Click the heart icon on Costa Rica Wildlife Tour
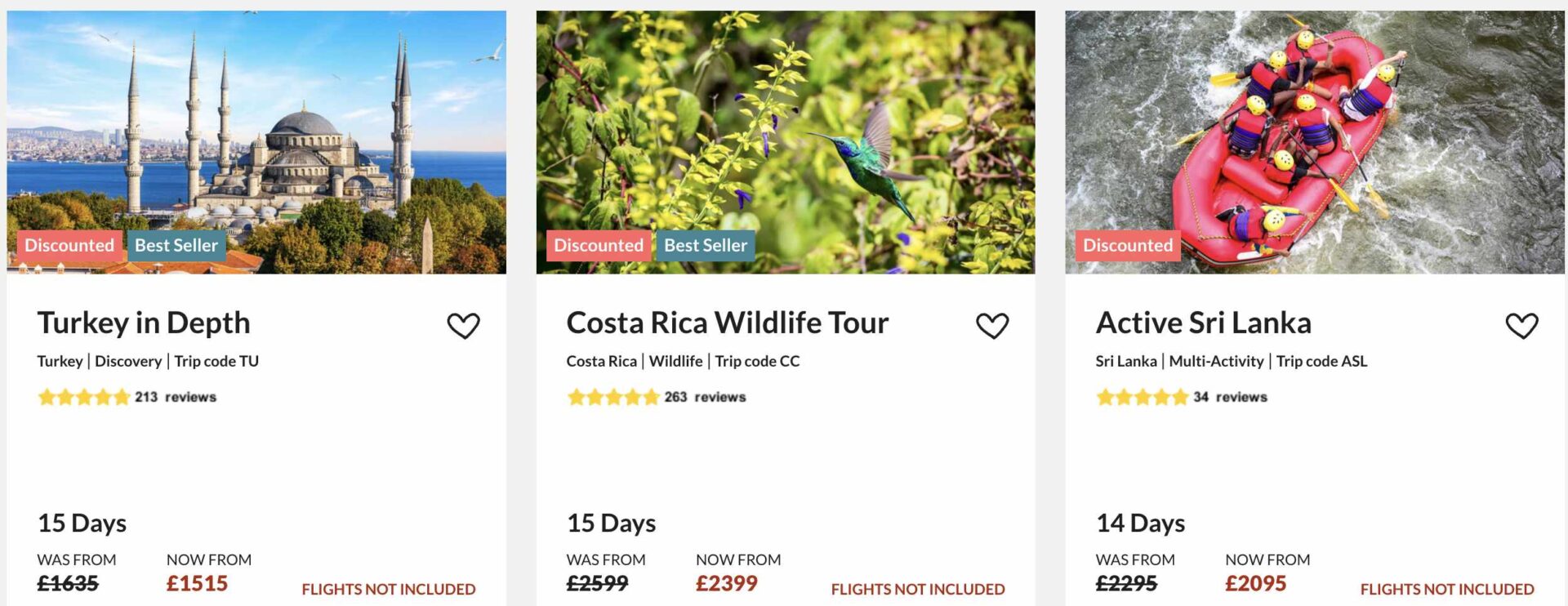The width and height of the screenshot is (1568, 606). (x=993, y=325)
